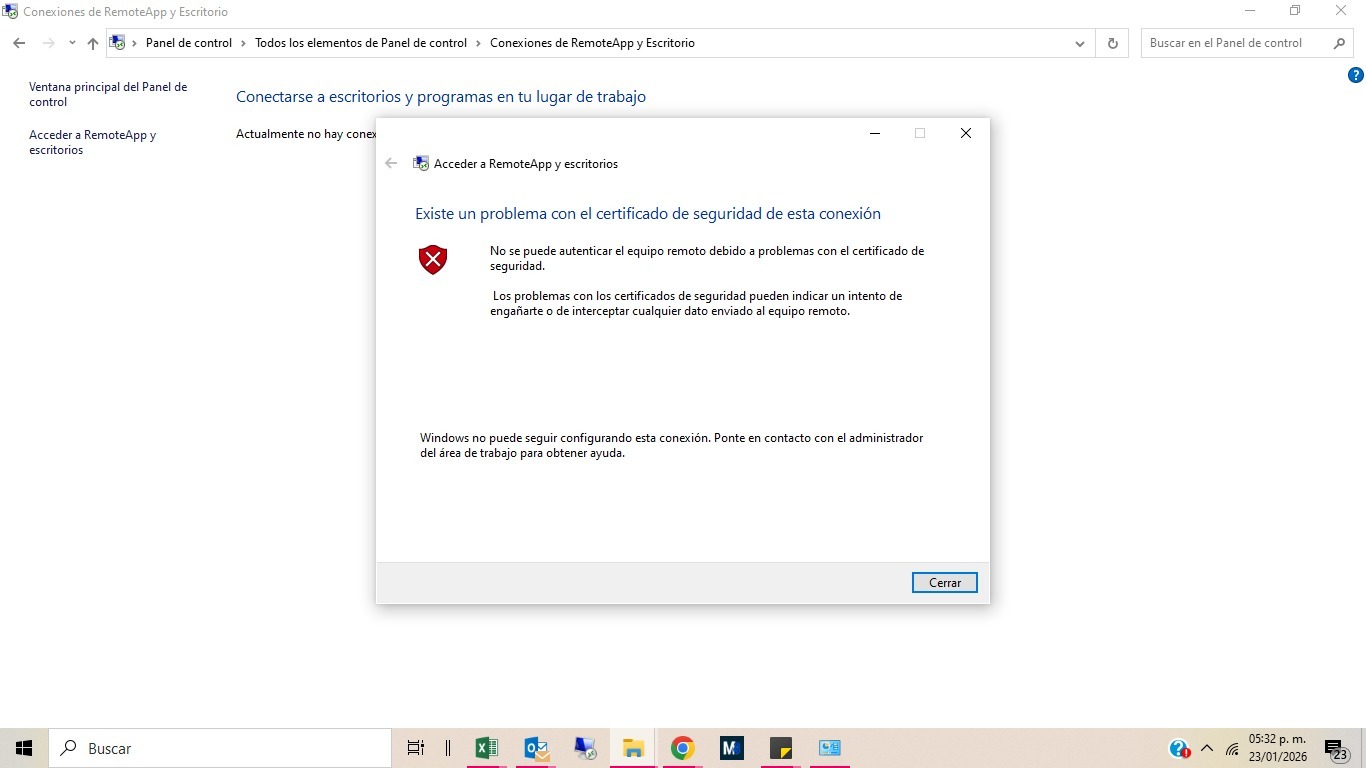Expand the chevron after Panel de control breadcrumb

[243, 43]
